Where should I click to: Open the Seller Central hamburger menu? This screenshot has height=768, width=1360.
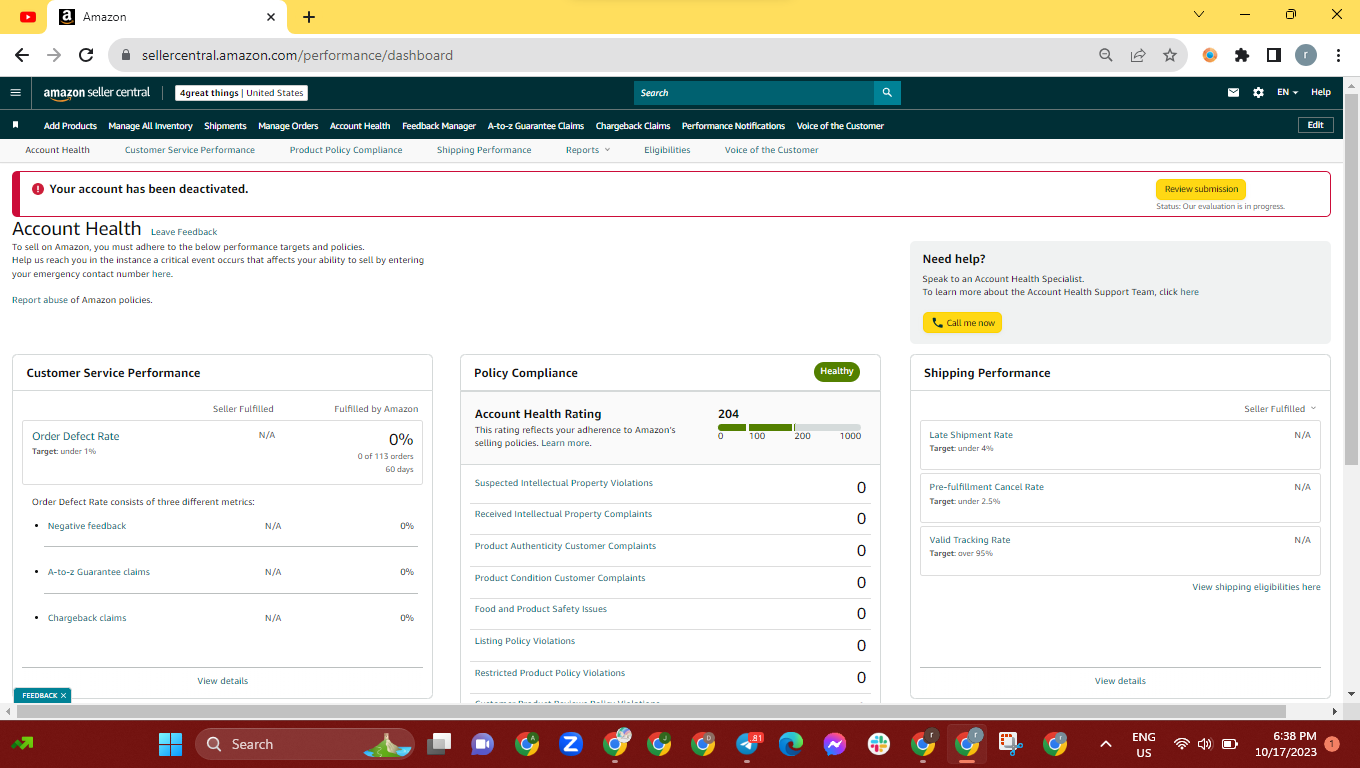tap(15, 93)
